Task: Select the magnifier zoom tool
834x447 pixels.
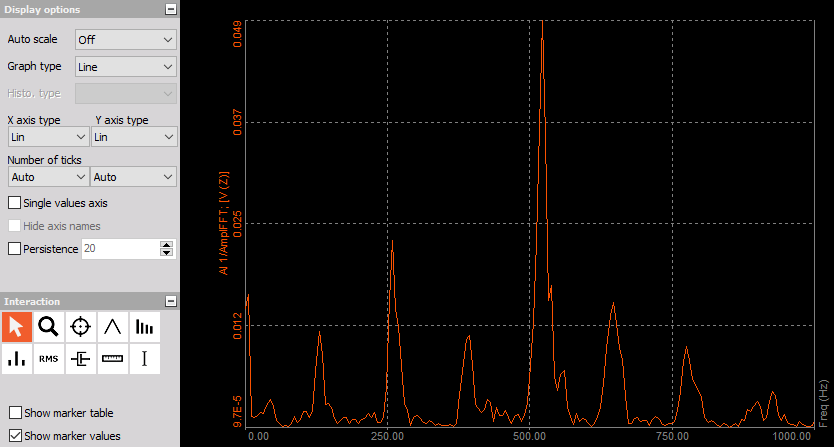Action: tap(48, 327)
